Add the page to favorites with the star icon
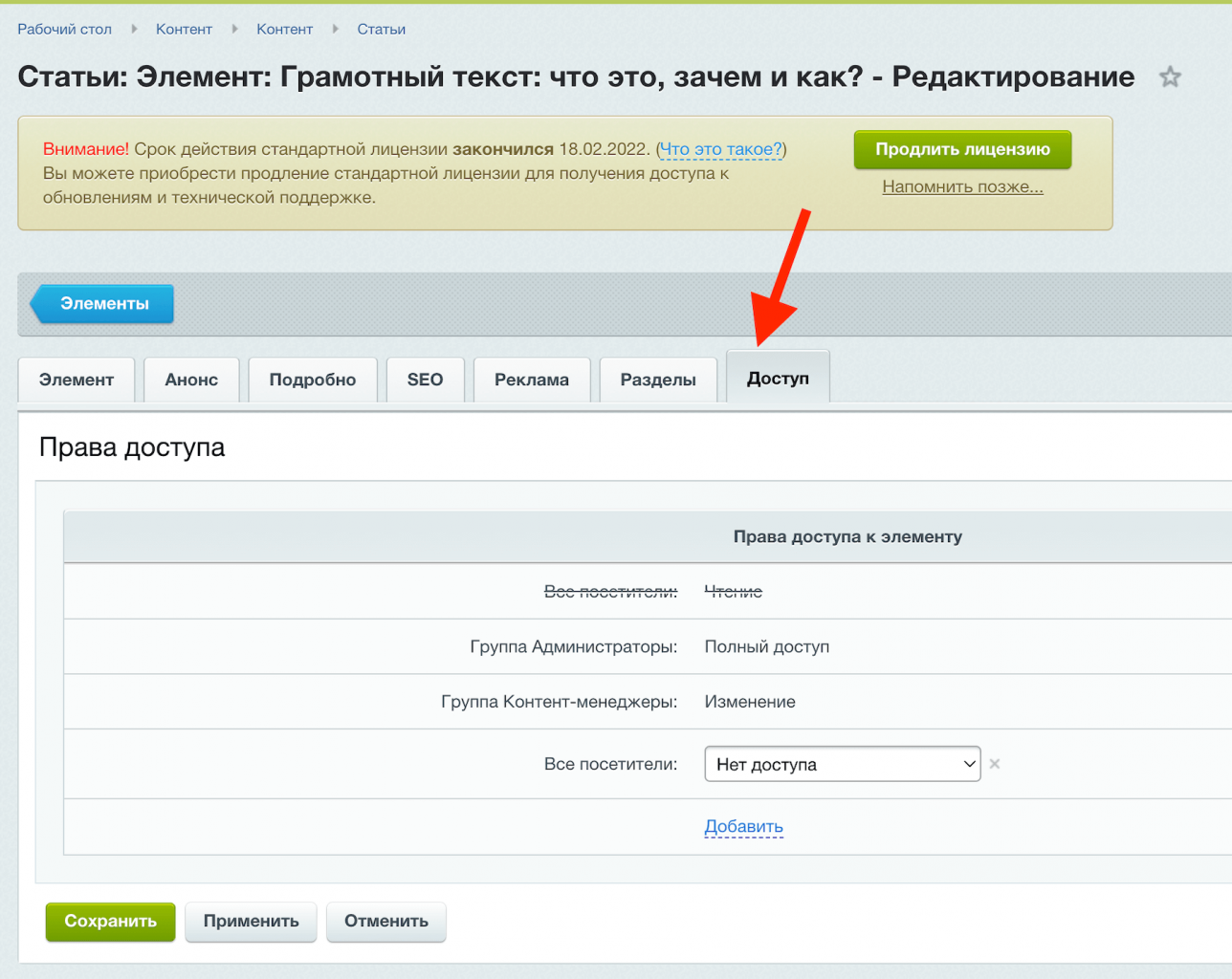Viewport: 1232px width, 979px height. (x=1170, y=77)
